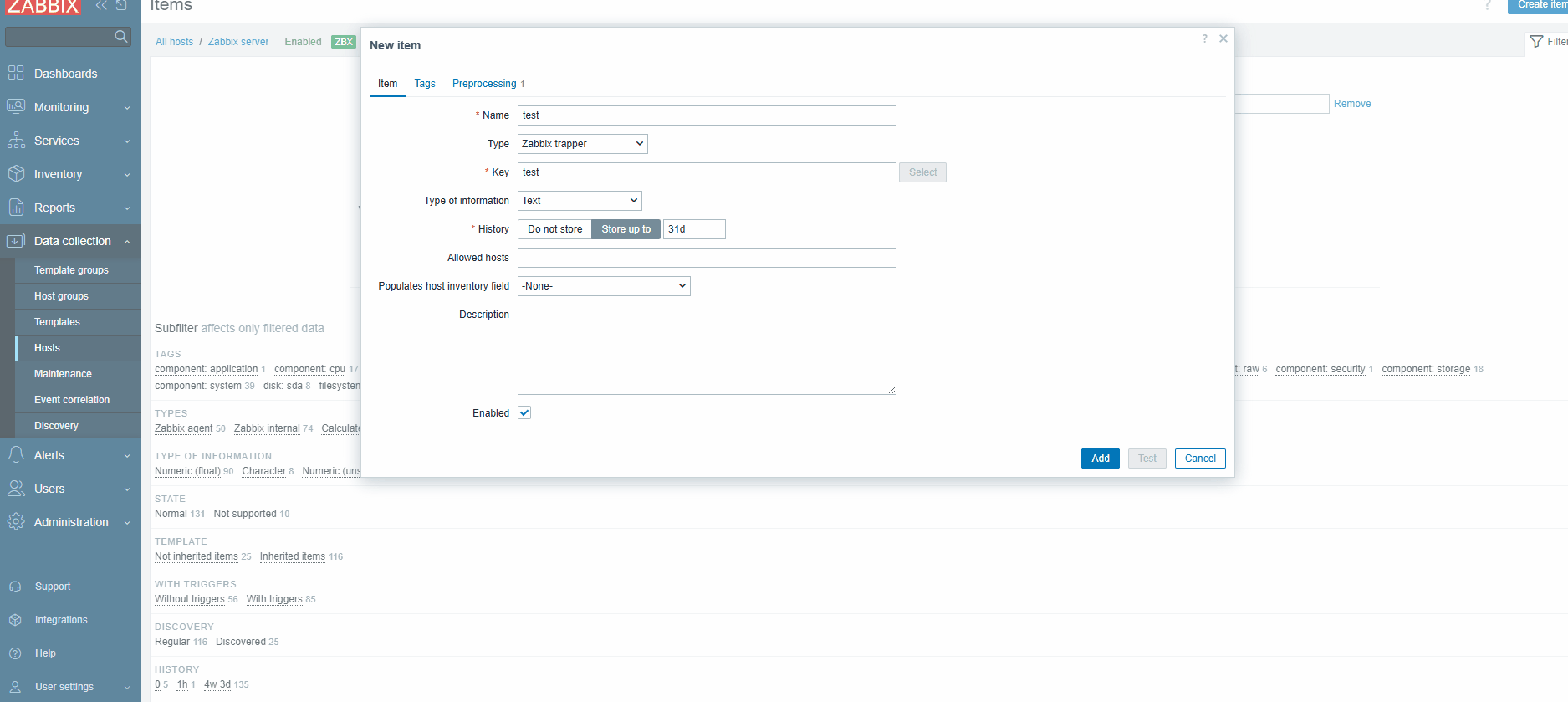Click the help icon in New item dialog
The width and height of the screenshot is (1568, 702).
tap(1205, 38)
